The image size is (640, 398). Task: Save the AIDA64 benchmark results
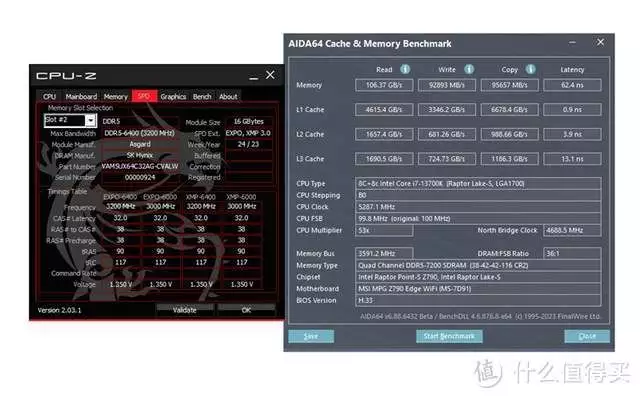pos(311,336)
